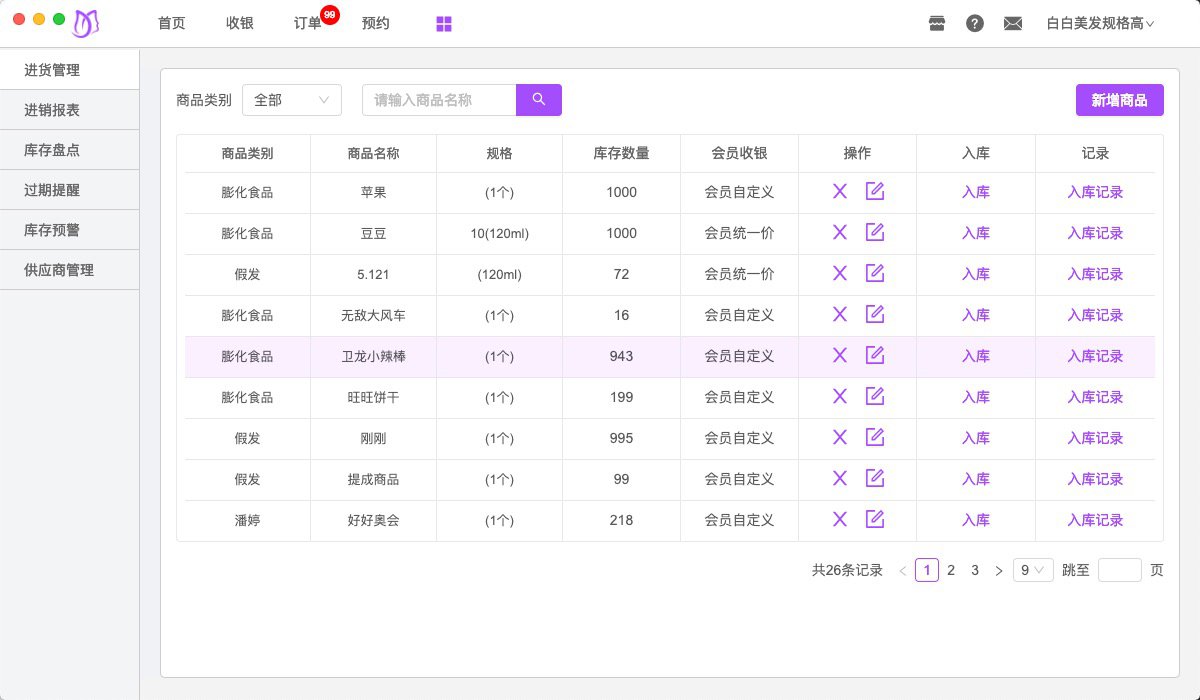Click the store icon in top bar
1200x700 pixels.
pos(937,24)
